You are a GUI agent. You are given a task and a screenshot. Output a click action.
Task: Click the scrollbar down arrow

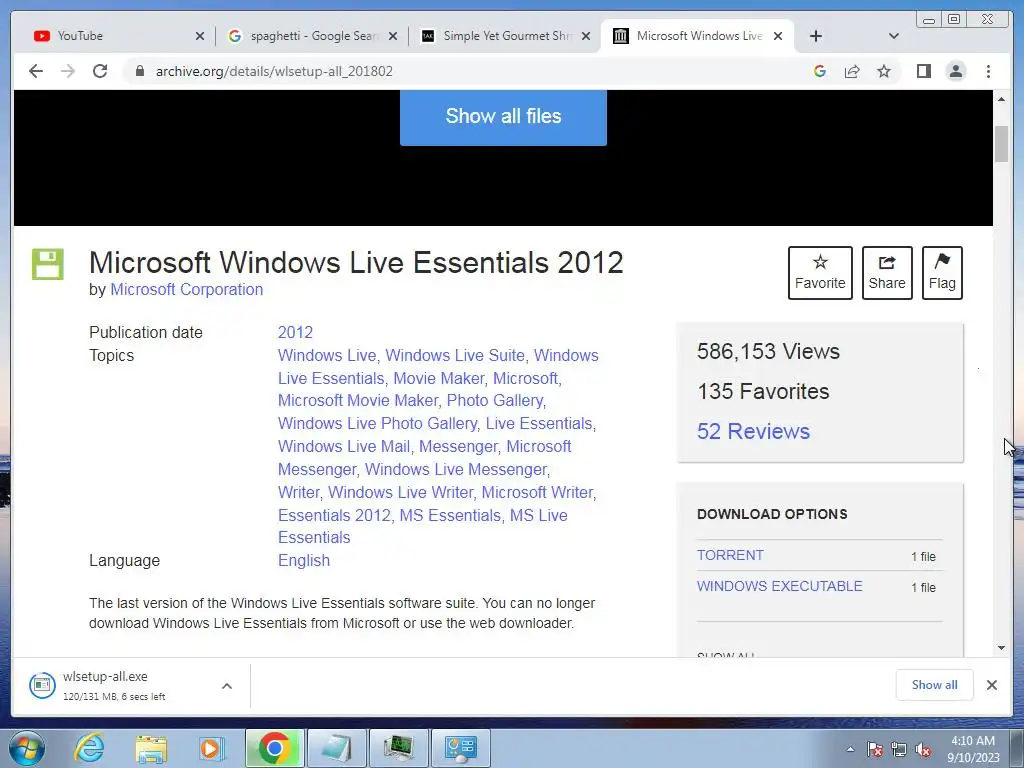pos(1002,648)
